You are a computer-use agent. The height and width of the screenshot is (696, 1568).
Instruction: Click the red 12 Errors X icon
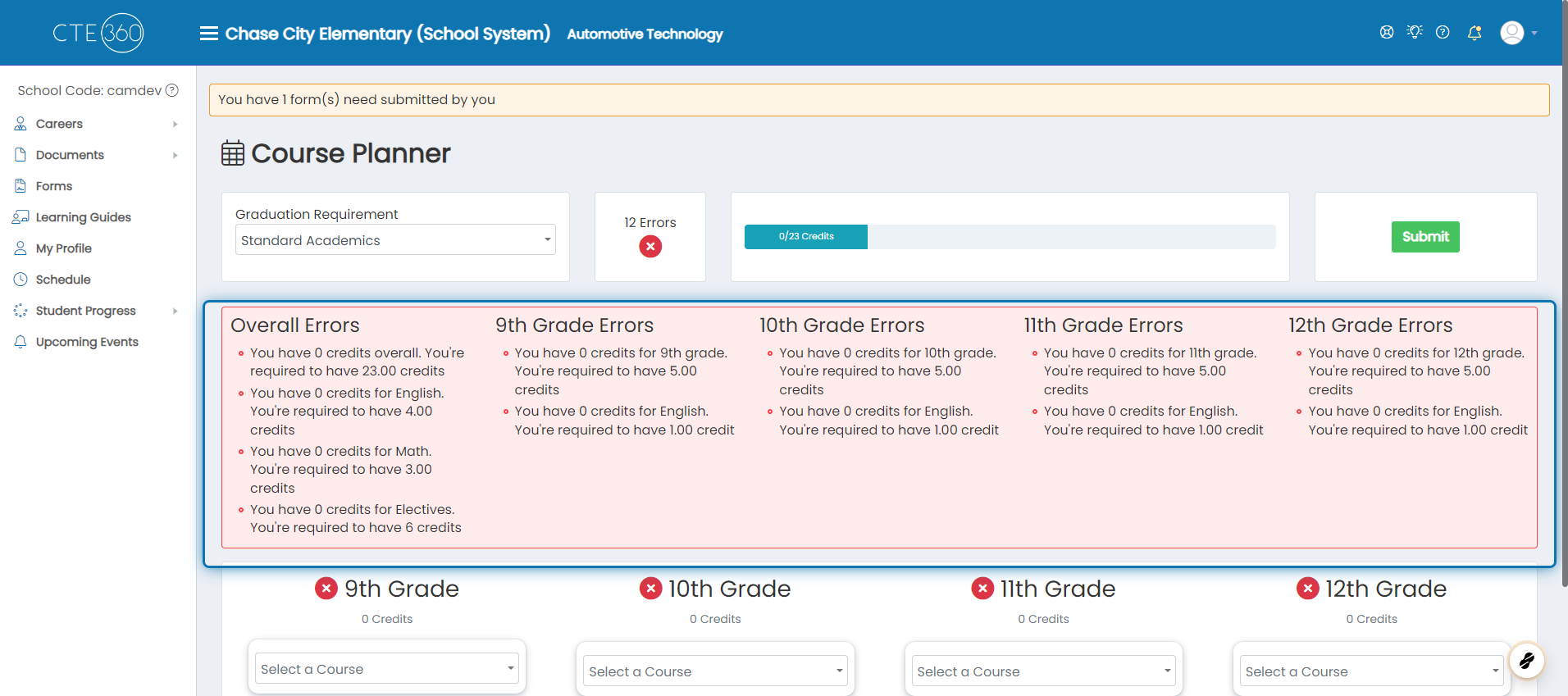(650, 247)
